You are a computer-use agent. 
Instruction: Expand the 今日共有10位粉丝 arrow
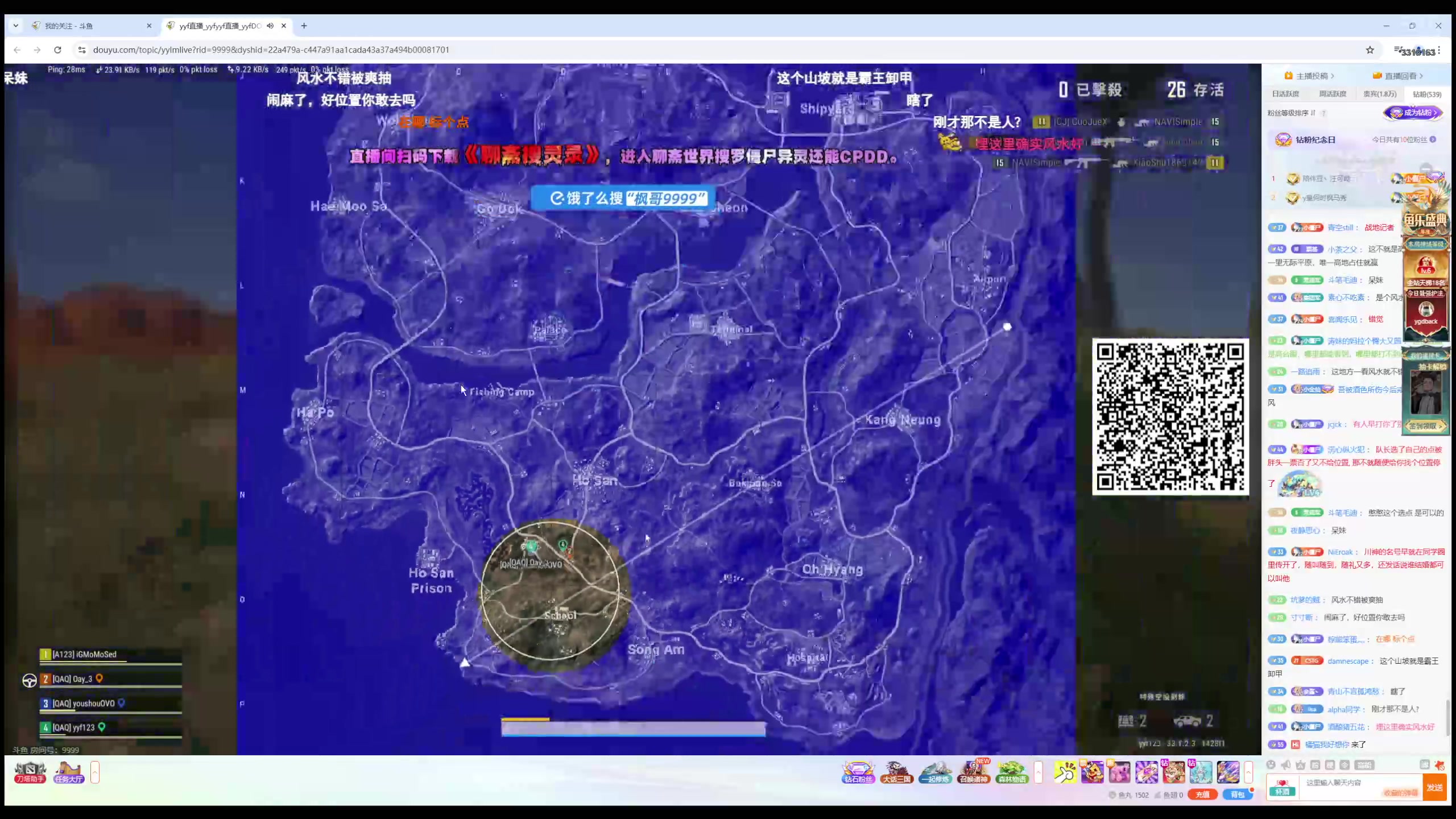click(1433, 139)
